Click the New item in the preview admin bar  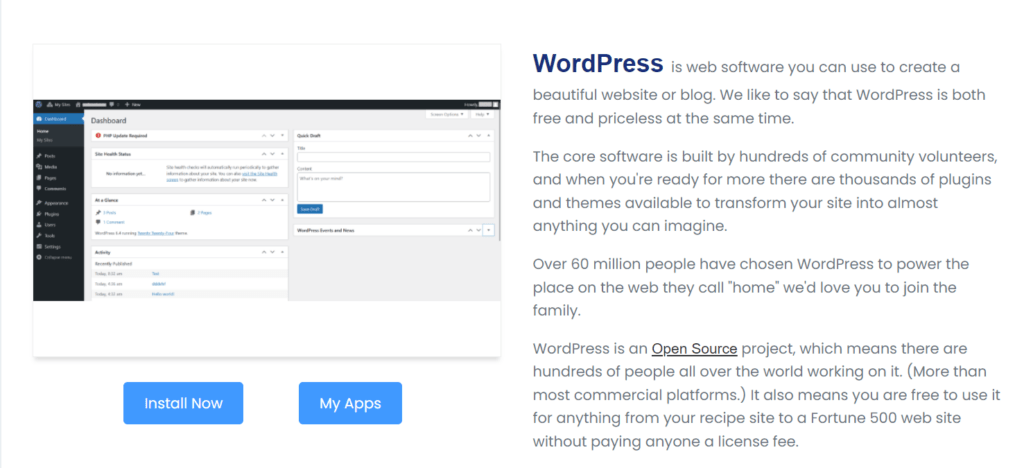[133, 104]
